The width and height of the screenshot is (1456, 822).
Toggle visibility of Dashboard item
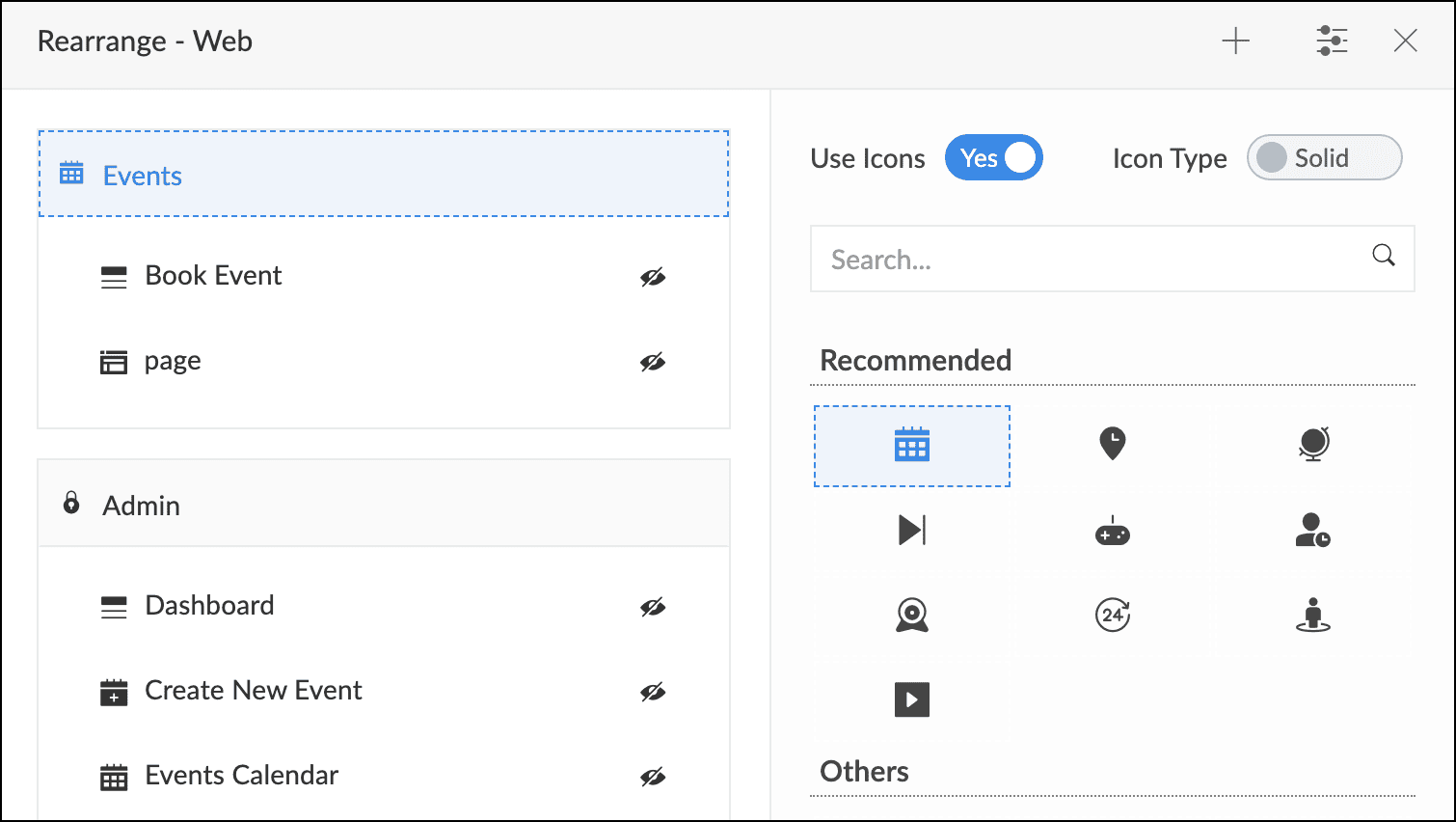tap(653, 608)
